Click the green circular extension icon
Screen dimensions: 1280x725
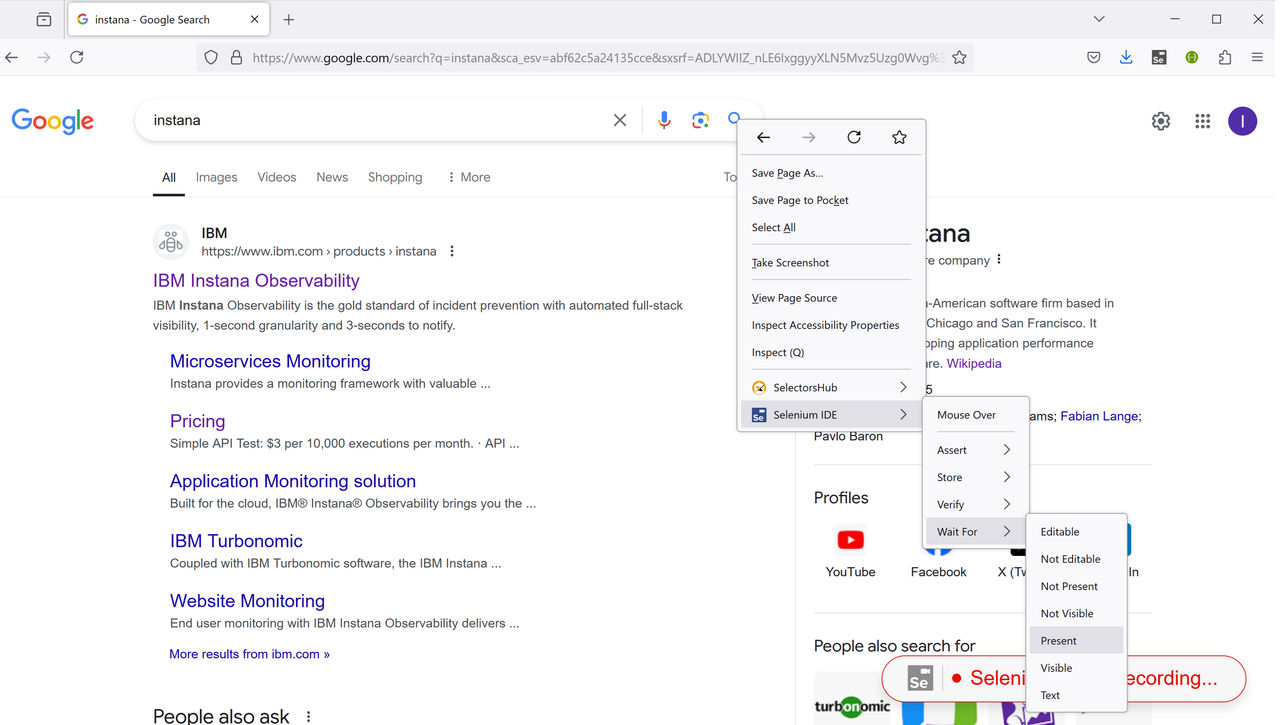(1192, 58)
